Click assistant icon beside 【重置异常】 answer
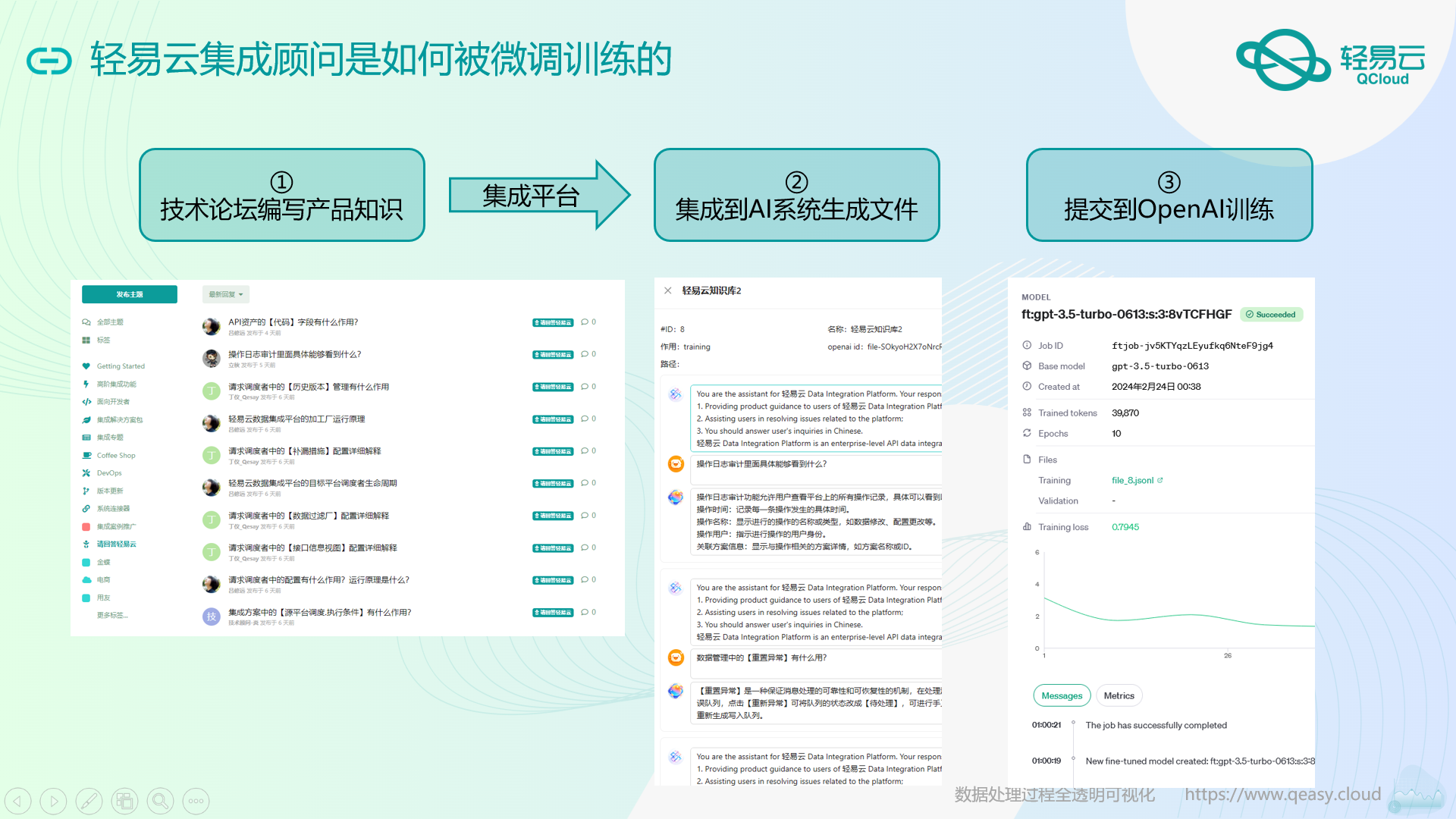This screenshot has height=819, width=1456. pos(675,691)
